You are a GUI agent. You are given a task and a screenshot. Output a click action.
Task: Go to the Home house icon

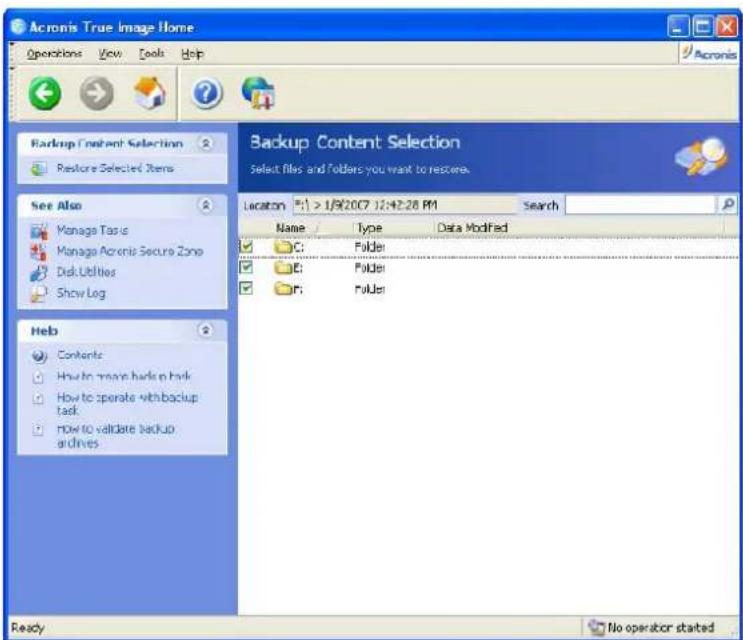click(150, 93)
